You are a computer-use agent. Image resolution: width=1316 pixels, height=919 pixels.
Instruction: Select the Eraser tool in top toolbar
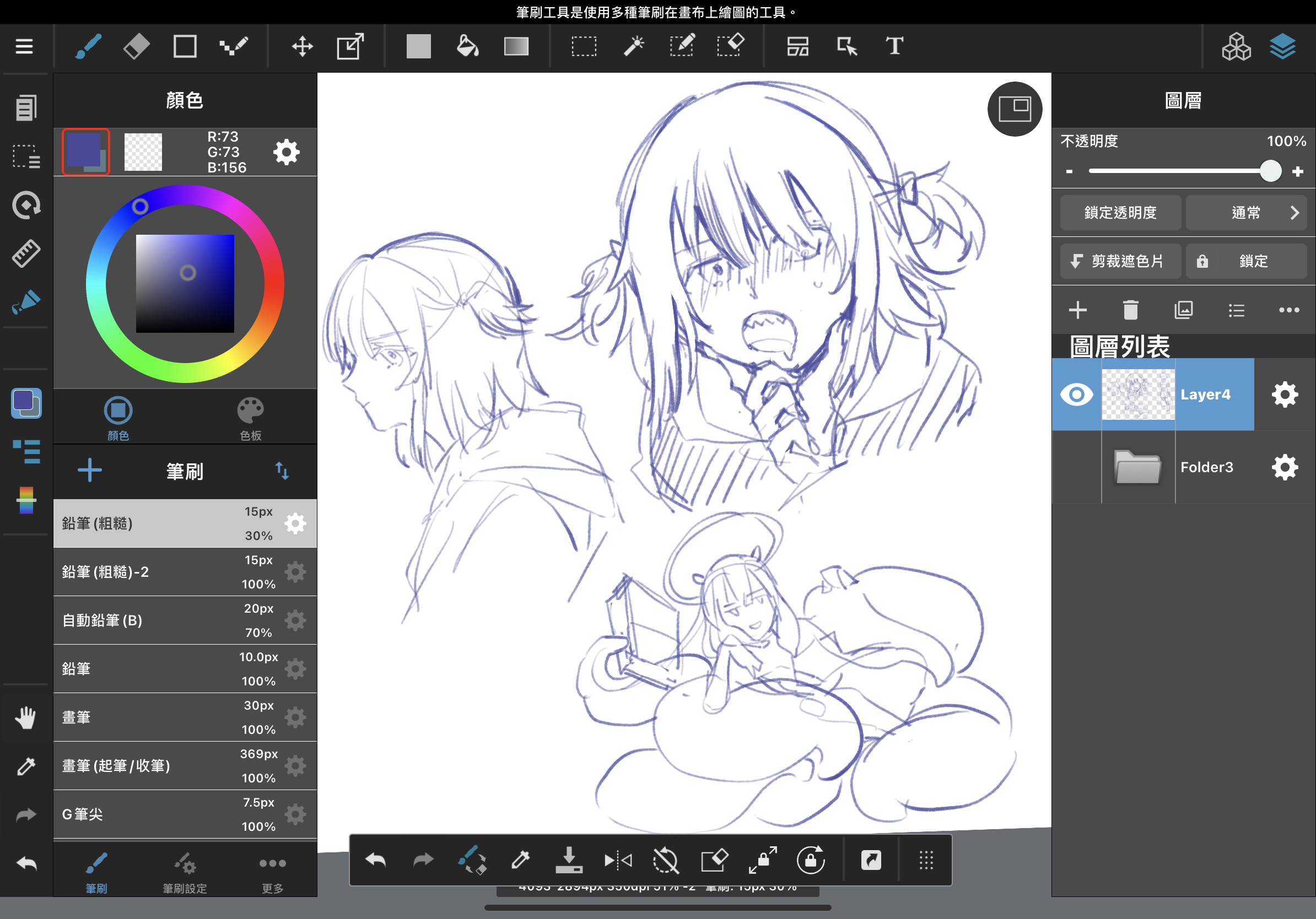point(136,46)
